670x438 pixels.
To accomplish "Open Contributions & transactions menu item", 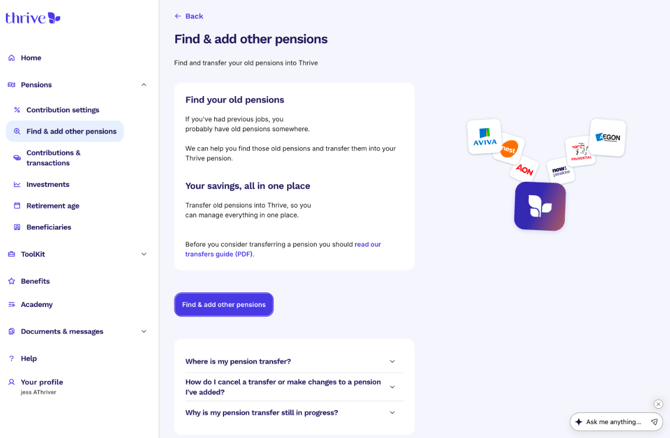I will click(53, 158).
